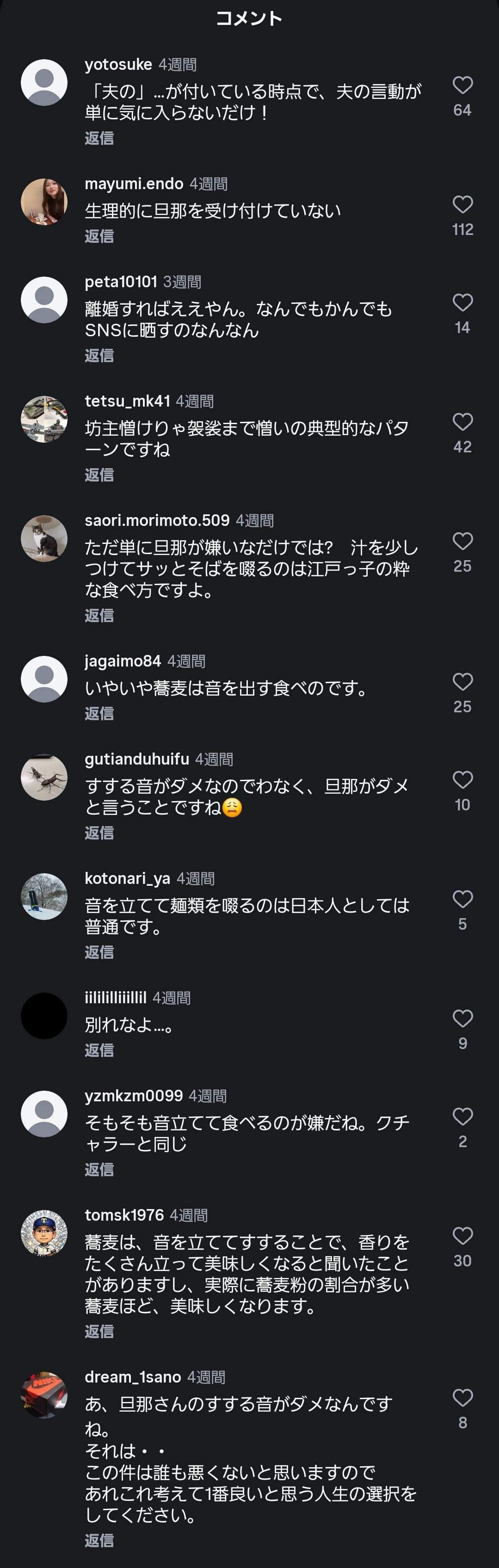
Task: Heart the comment from tomsk1976
Action: pos(462,1235)
